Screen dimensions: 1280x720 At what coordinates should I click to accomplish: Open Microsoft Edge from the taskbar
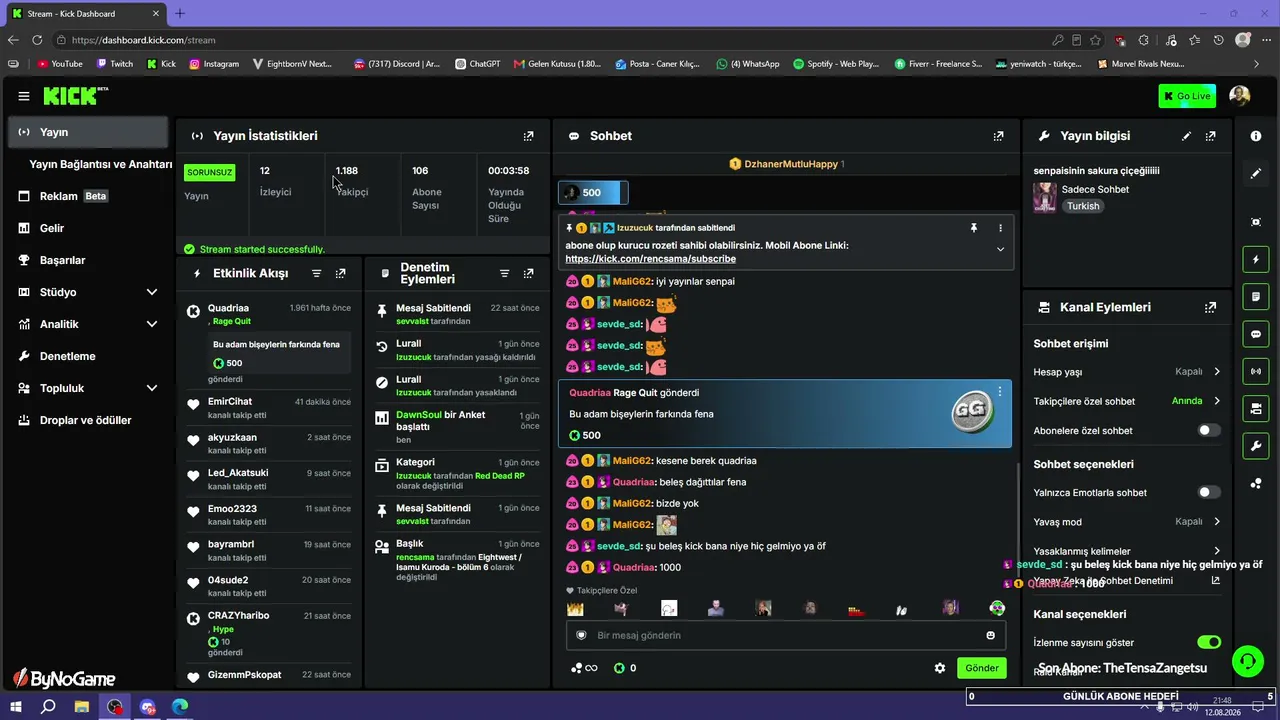tap(180, 706)
